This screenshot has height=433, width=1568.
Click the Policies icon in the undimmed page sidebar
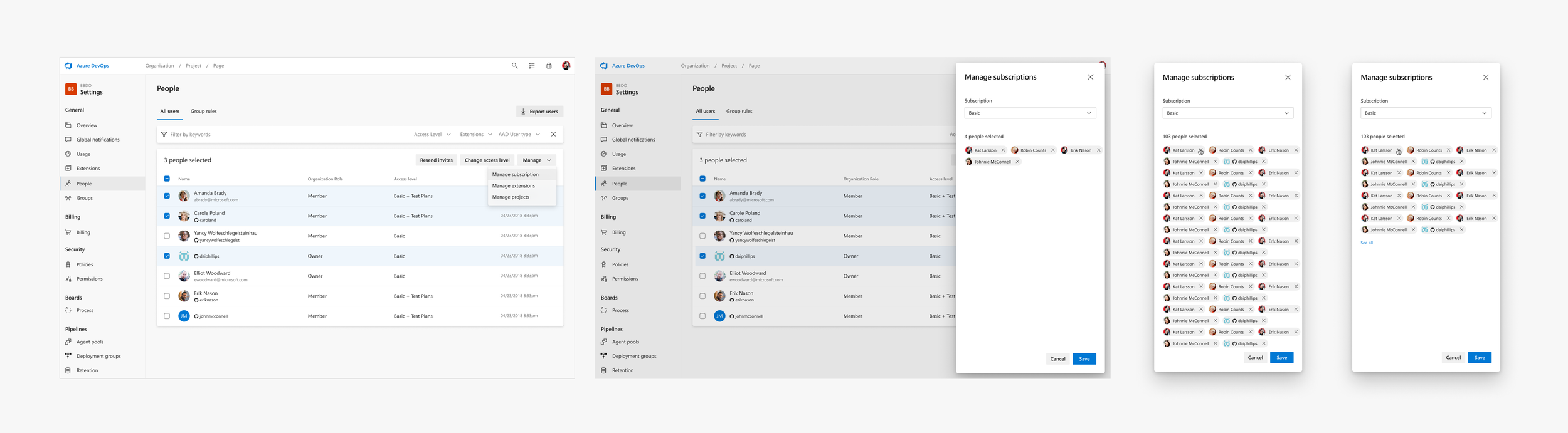tap(68, 264)
